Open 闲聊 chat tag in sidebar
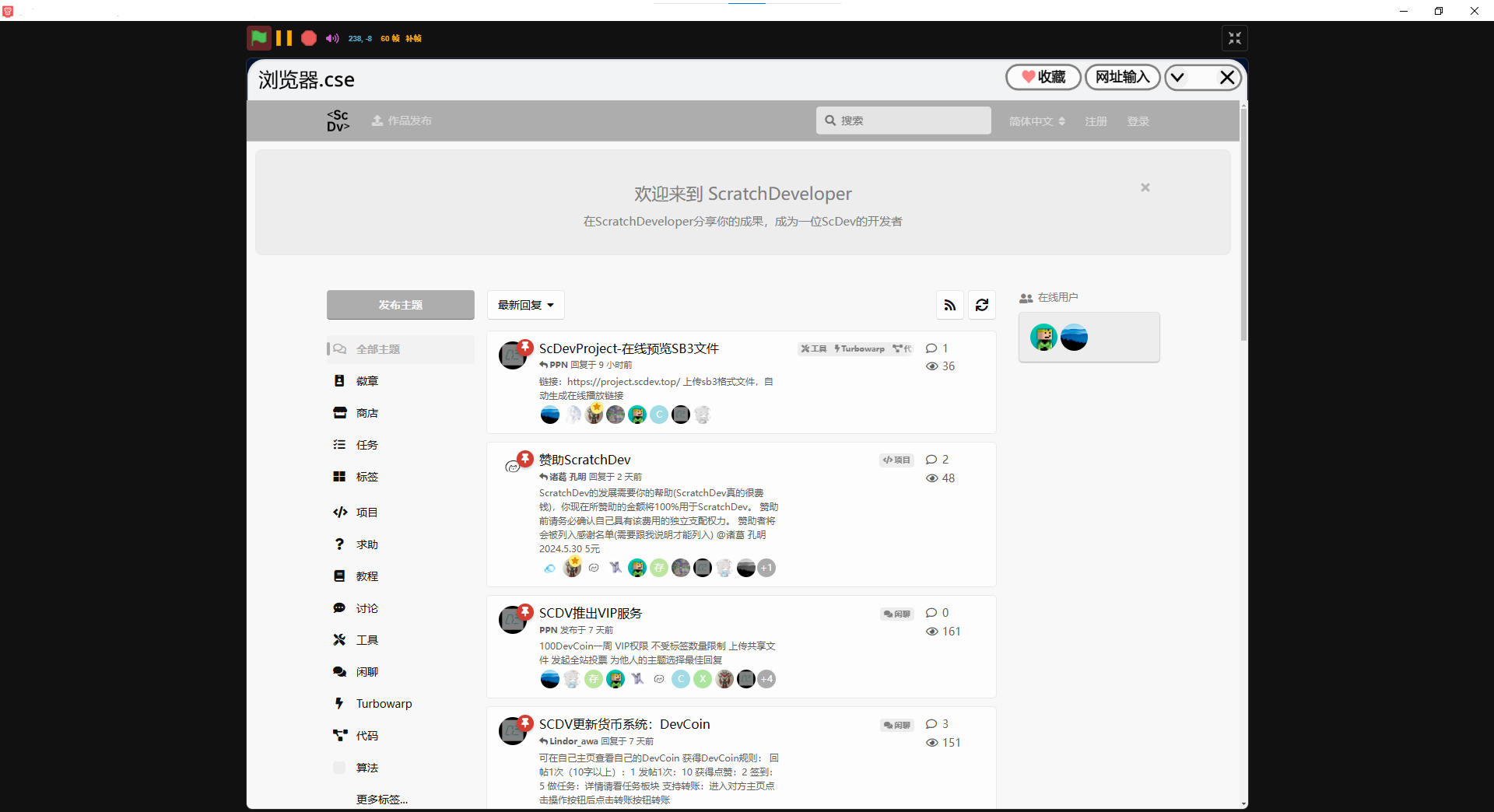Viewport: 1494px width, 812px height. (367, 672)
